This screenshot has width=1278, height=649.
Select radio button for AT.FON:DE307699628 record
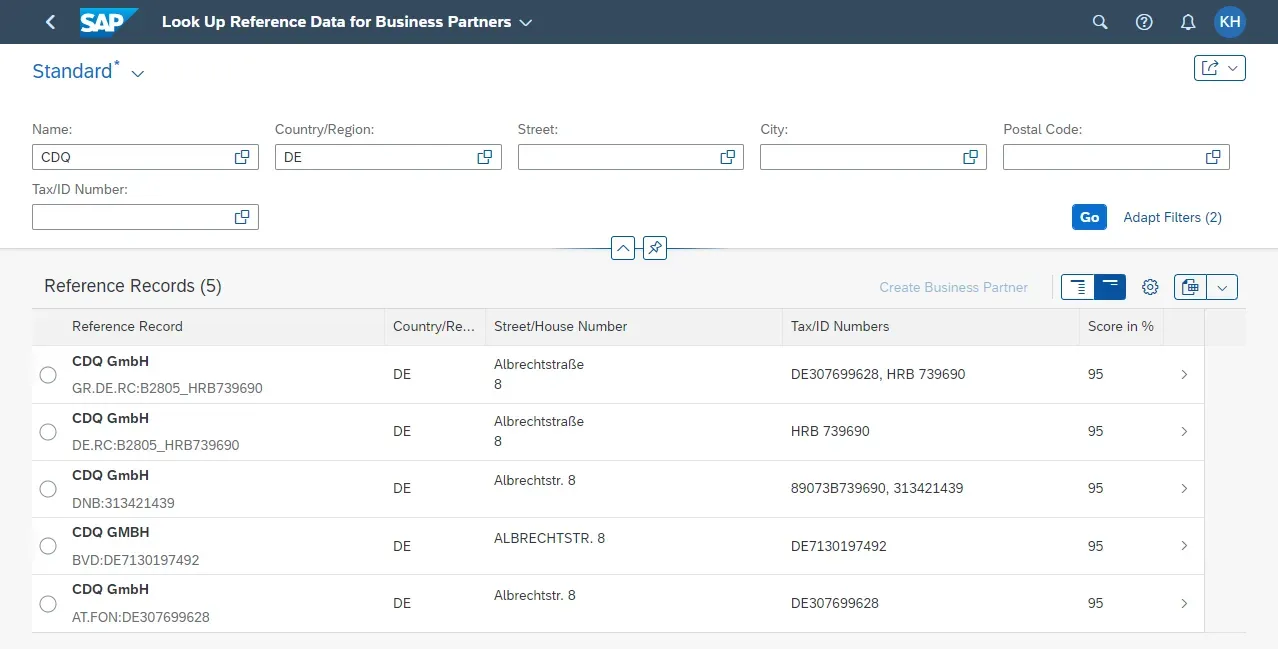48,604
